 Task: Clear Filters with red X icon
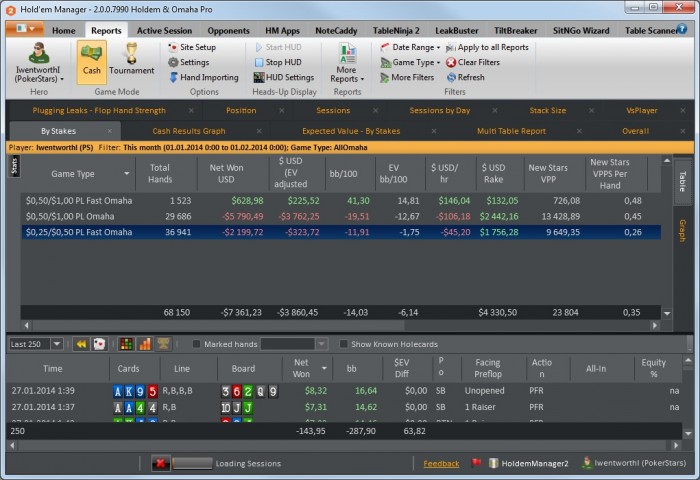[x=472, y=63]
